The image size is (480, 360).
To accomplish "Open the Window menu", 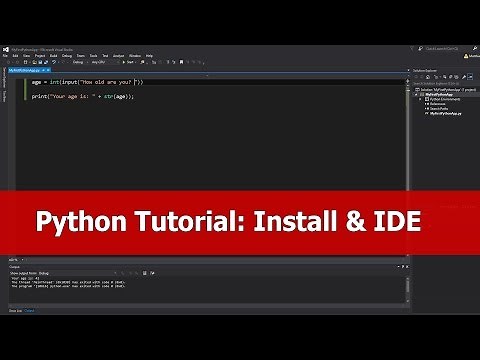I will click(x=135, y=56).
